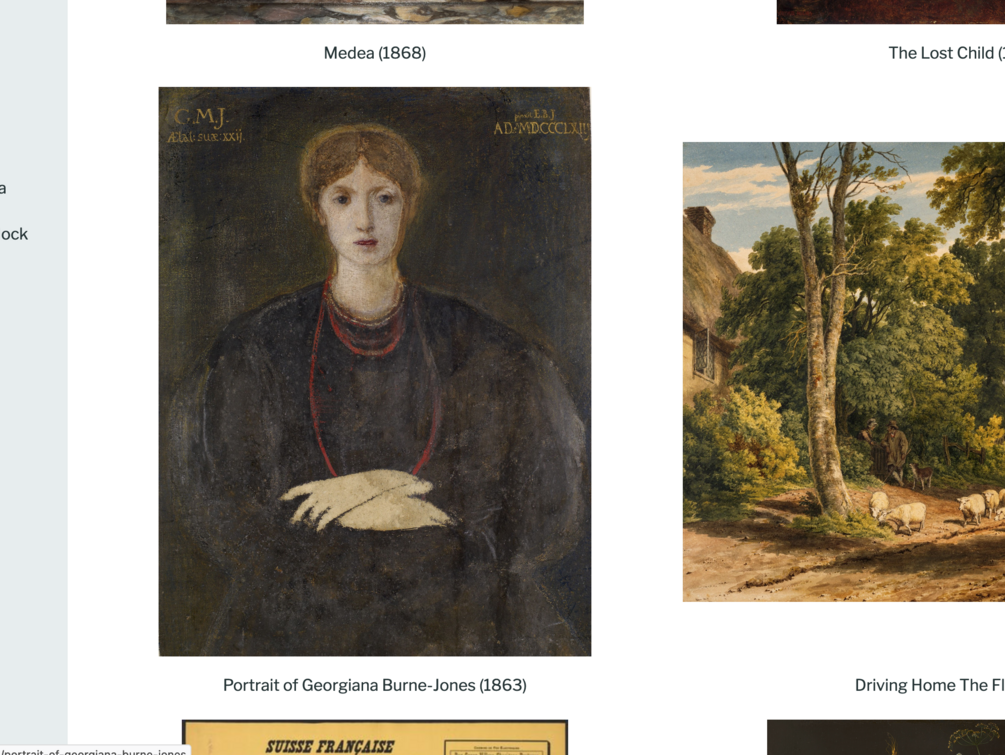
Task: Select the dark painting thumbnail below Driving Home
Action: [886, 737]
